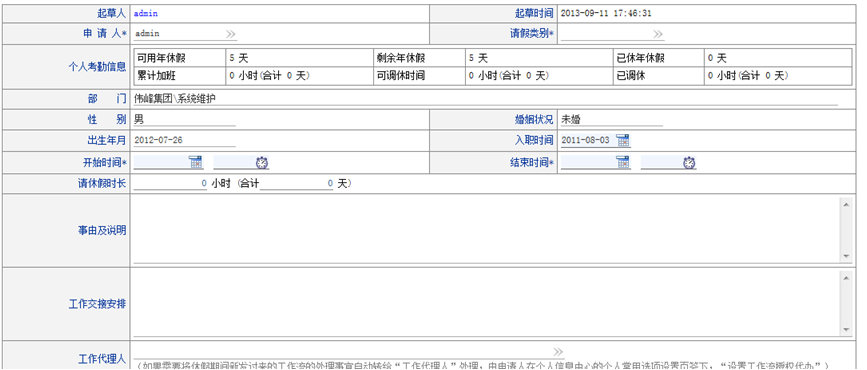
Task: Focus the 开始时间 time input
Action: point(234,162)
